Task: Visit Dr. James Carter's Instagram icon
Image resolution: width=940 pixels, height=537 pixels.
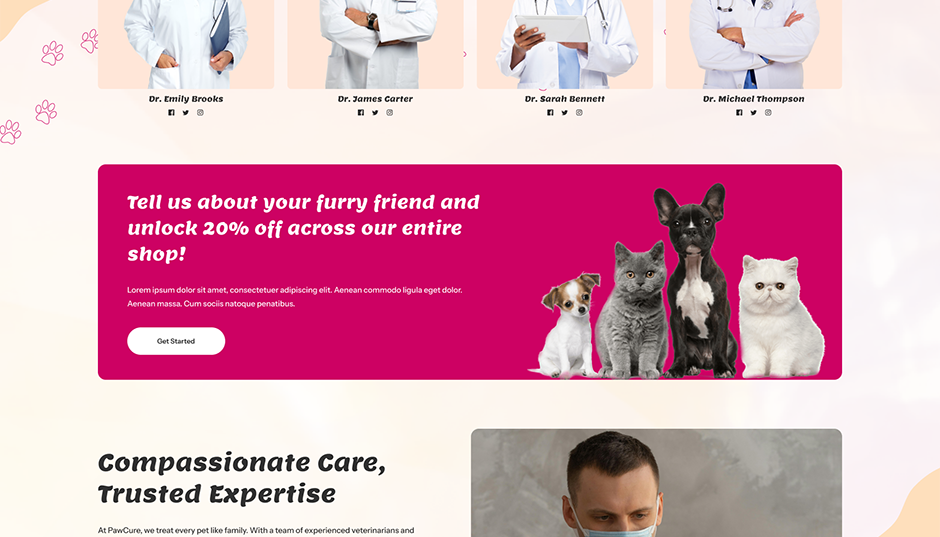Action: click(x=390, y=113)
